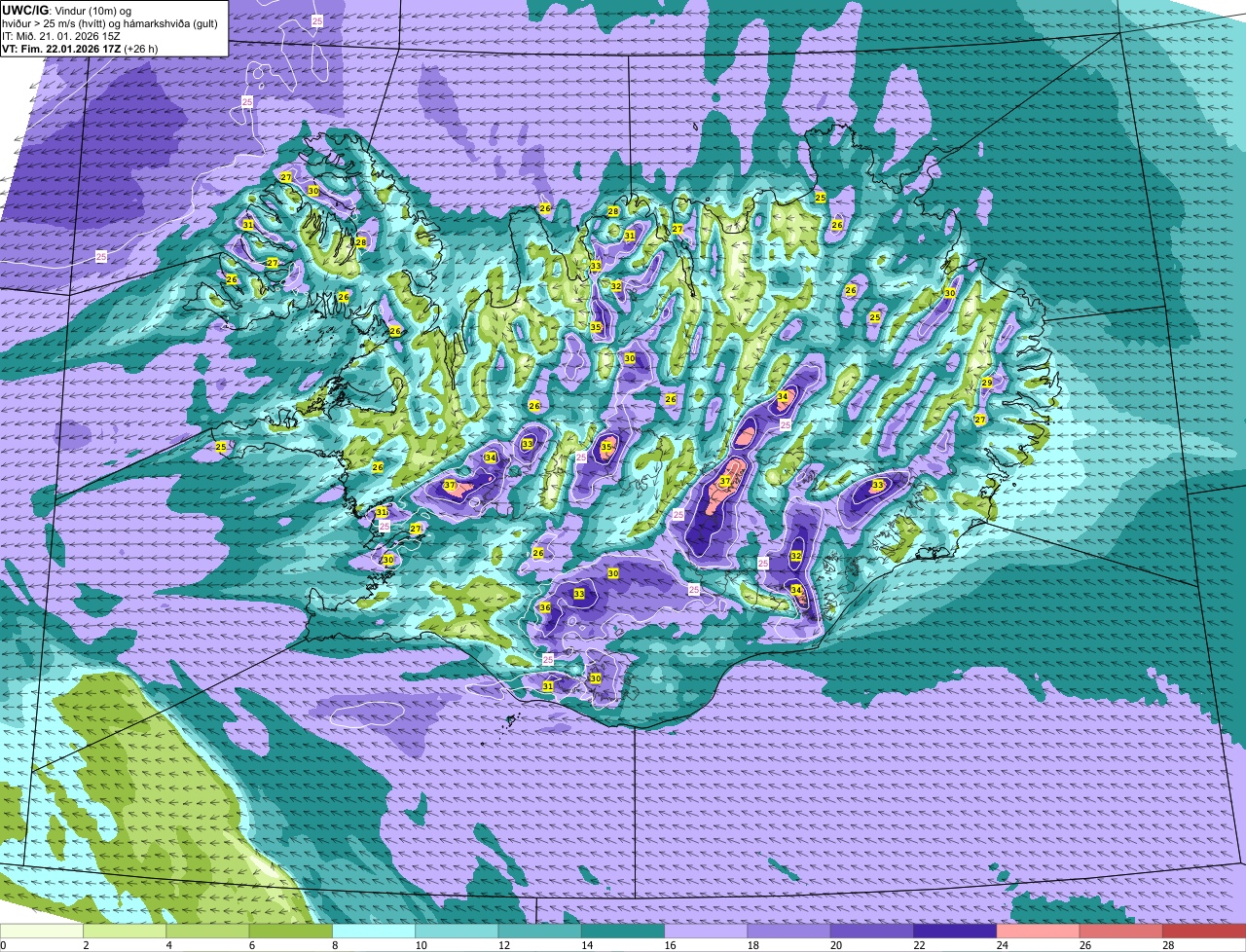Click the legend tick label 2
The height and width of the screenshot is (952, 1246).
click(86, 945)
